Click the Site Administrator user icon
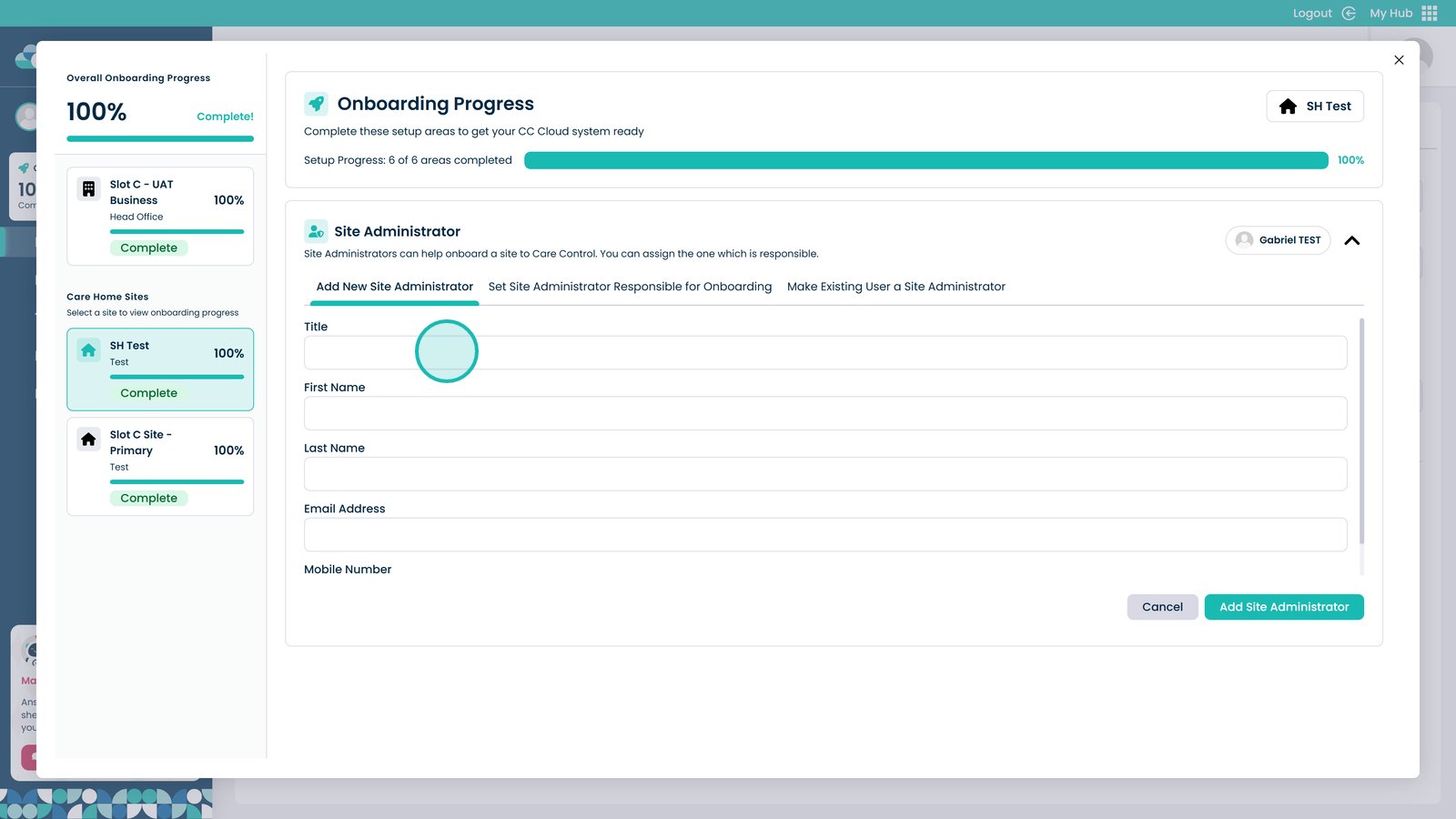Screen dimensions: 1456x819 click(316, 231)
